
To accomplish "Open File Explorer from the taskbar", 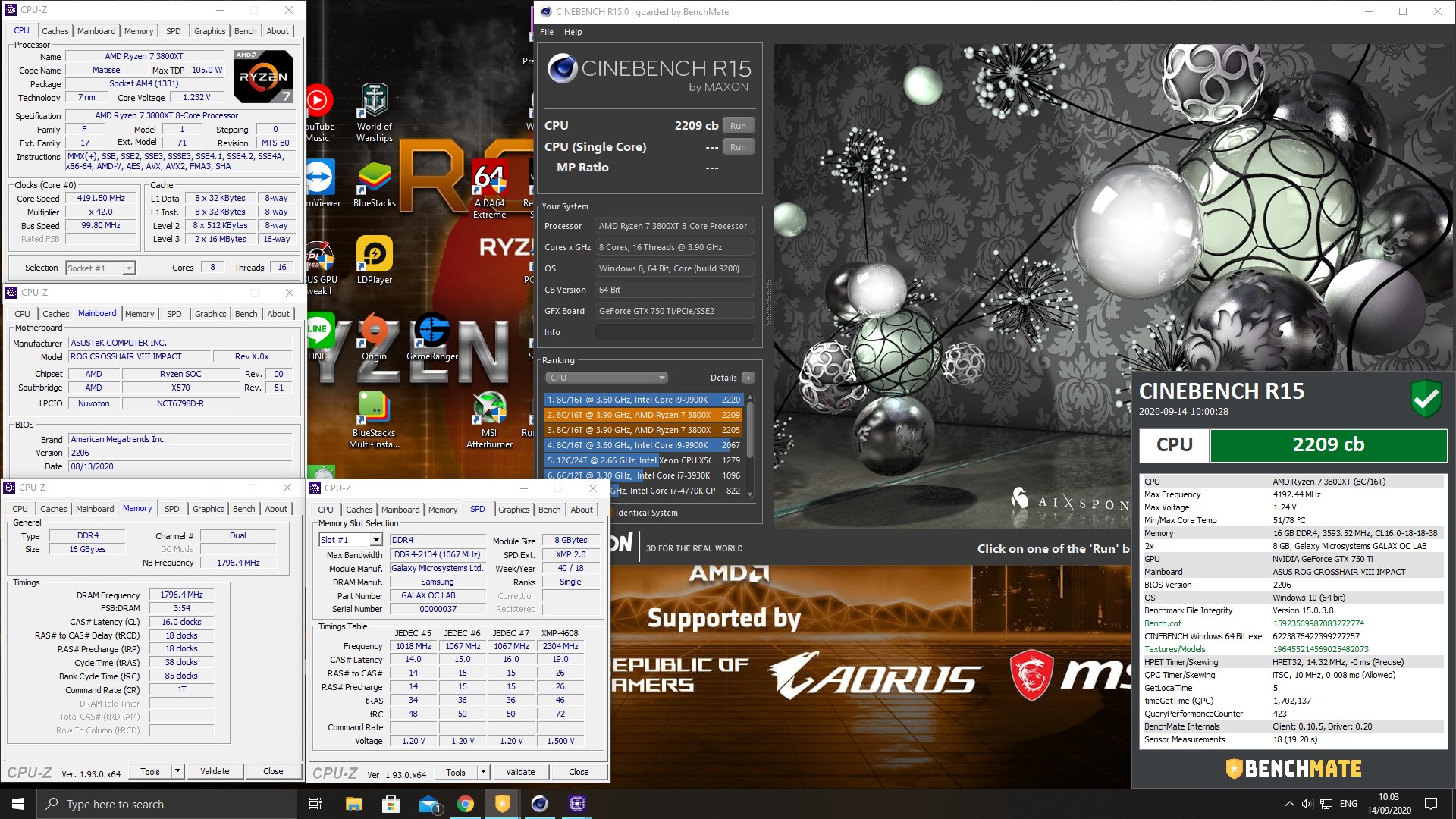I will (x=353, y=804).
